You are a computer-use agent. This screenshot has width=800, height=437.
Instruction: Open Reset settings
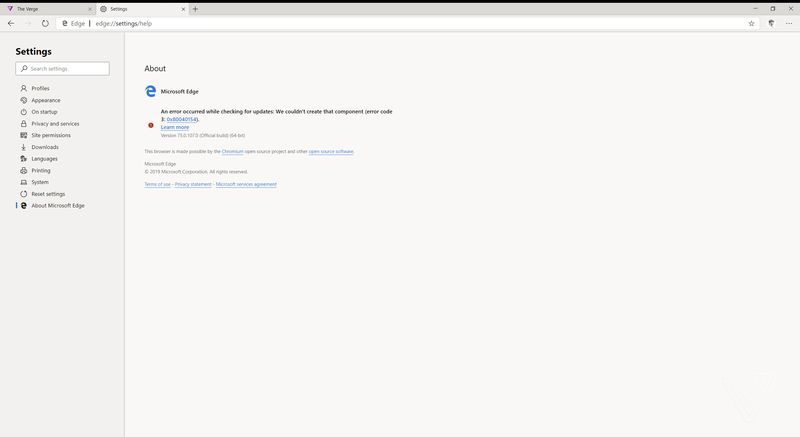coord(48,194)
